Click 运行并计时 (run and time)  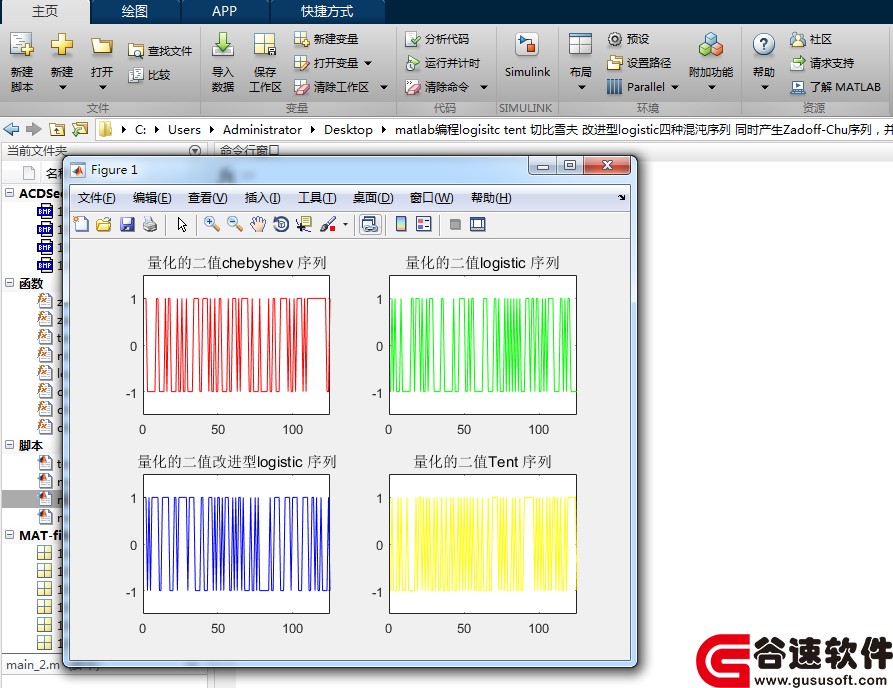(443, 63)
